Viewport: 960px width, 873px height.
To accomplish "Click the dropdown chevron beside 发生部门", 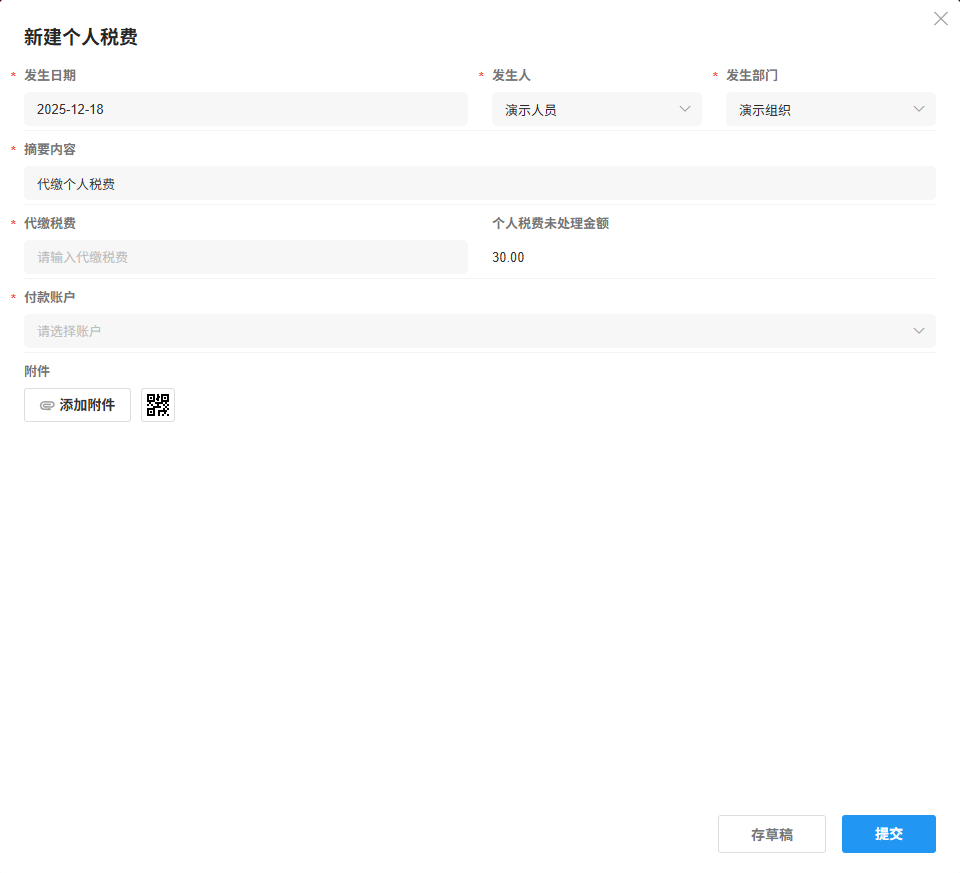I will pos(918,109).
